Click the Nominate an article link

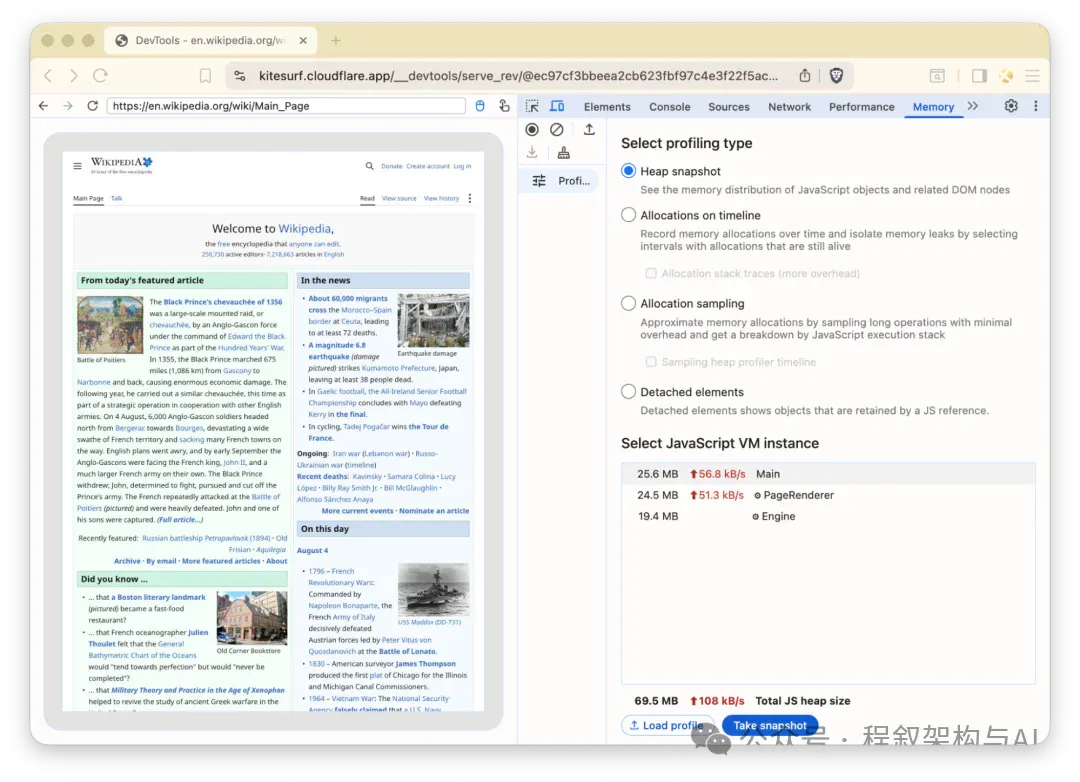(434, 511)
